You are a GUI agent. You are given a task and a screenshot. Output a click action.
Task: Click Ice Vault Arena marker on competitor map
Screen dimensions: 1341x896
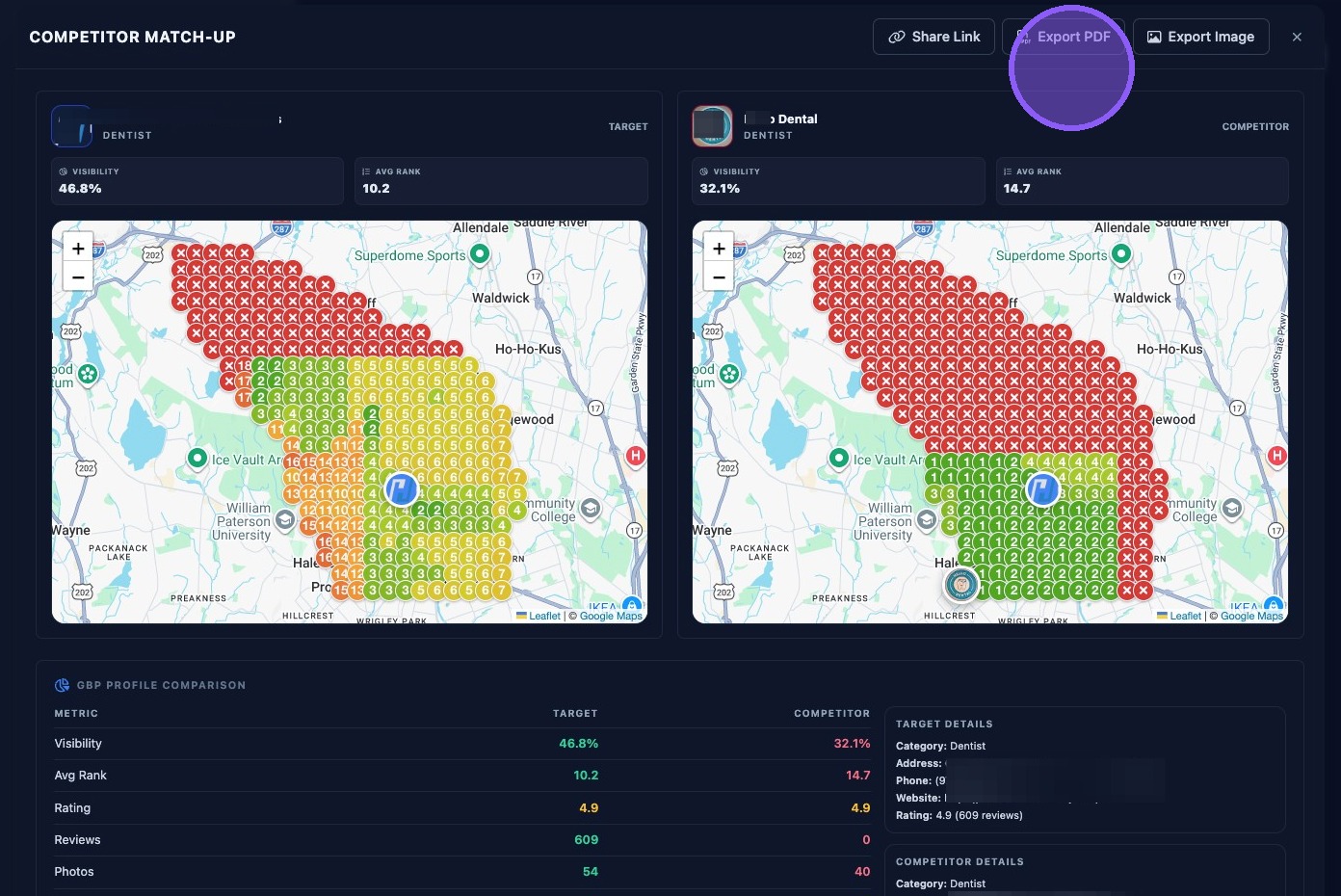(x=839, y=459)
